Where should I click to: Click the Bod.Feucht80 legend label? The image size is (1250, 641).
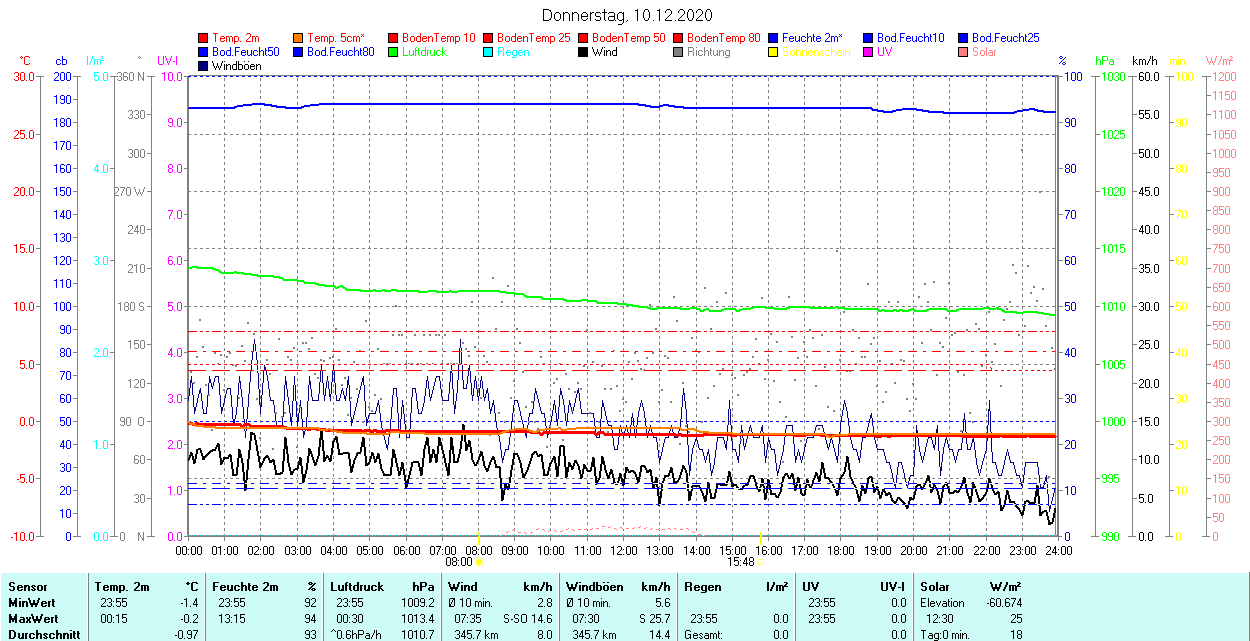(340, 52)
